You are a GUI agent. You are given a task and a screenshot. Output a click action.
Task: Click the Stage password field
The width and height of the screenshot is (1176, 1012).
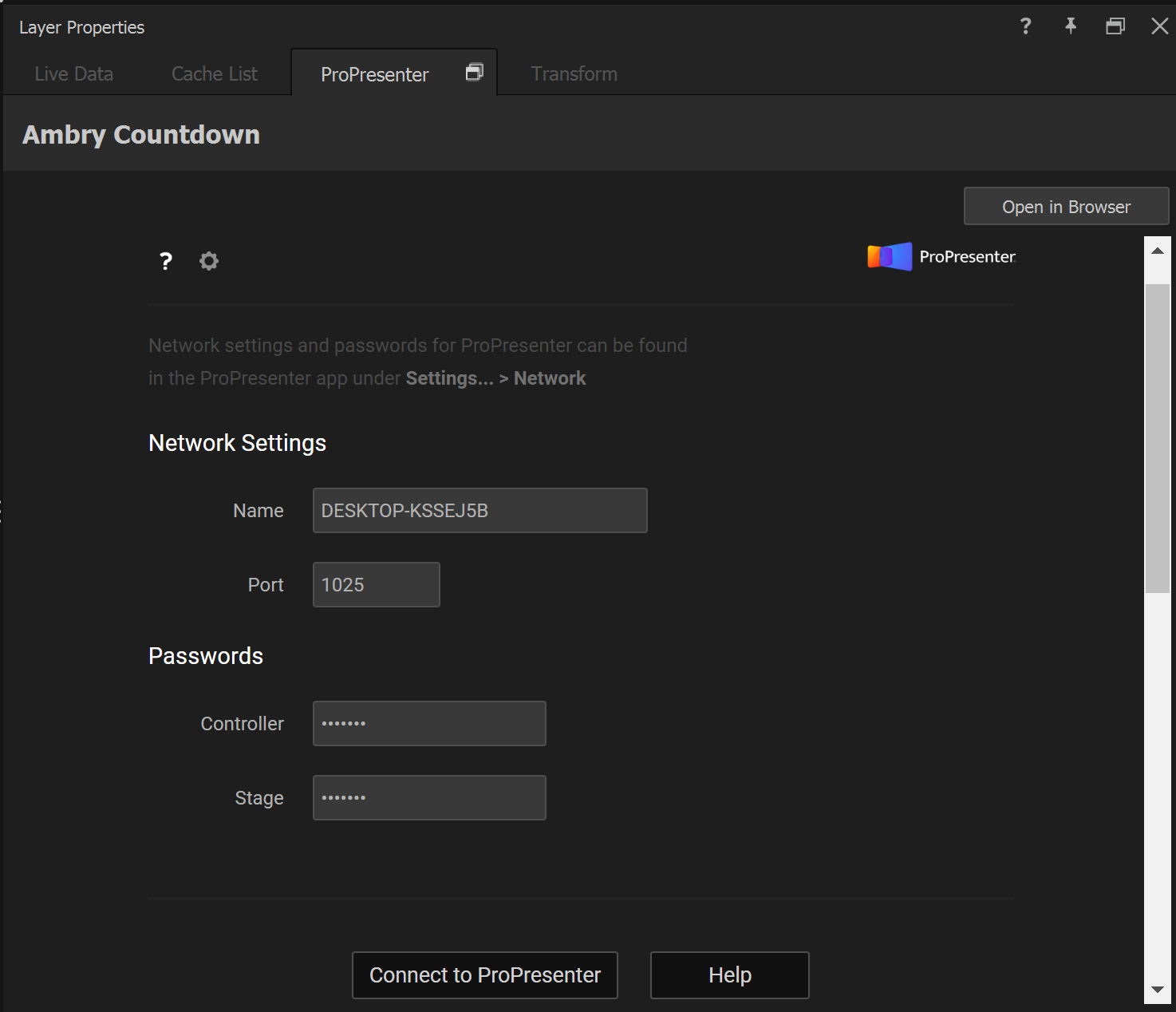tap(428, 797)
